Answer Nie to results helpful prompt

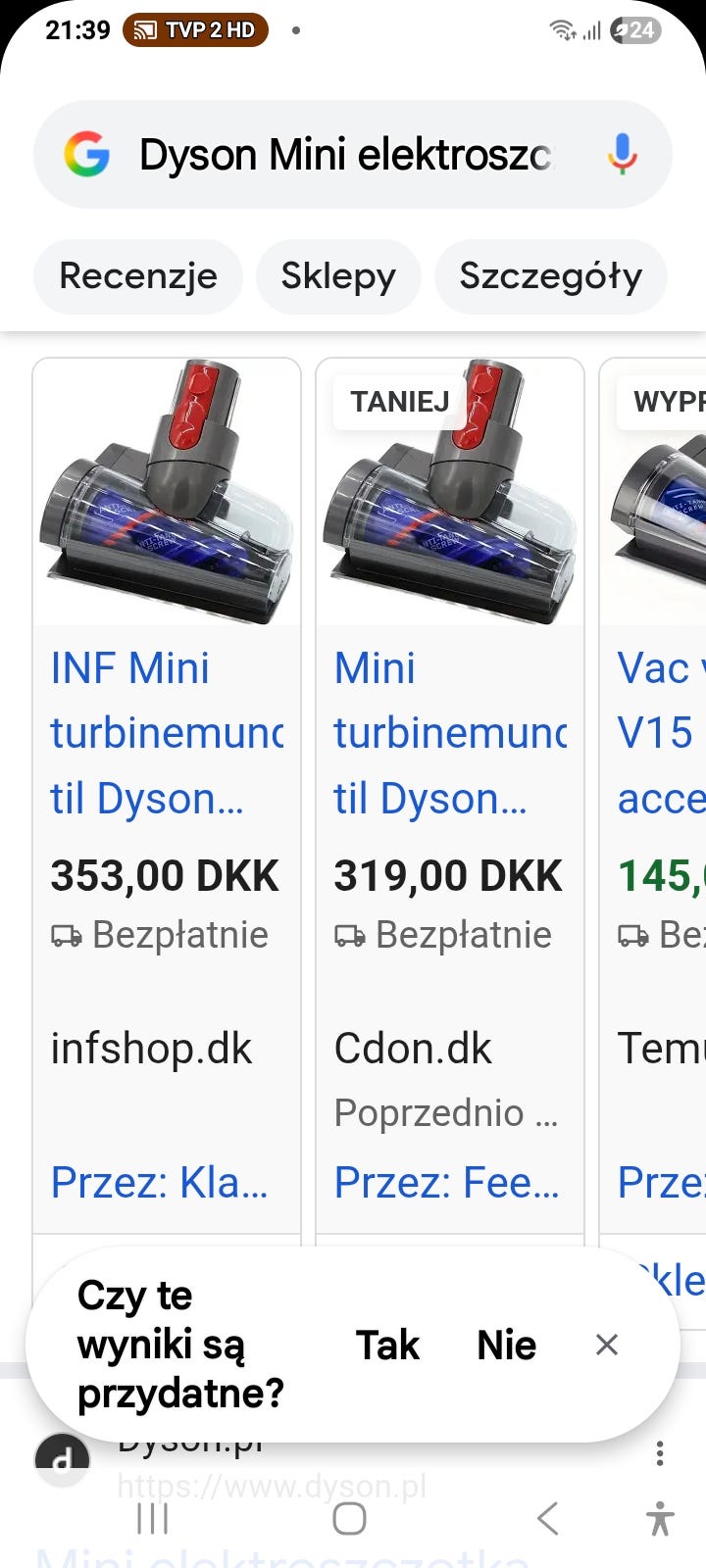click(506, 1345)
